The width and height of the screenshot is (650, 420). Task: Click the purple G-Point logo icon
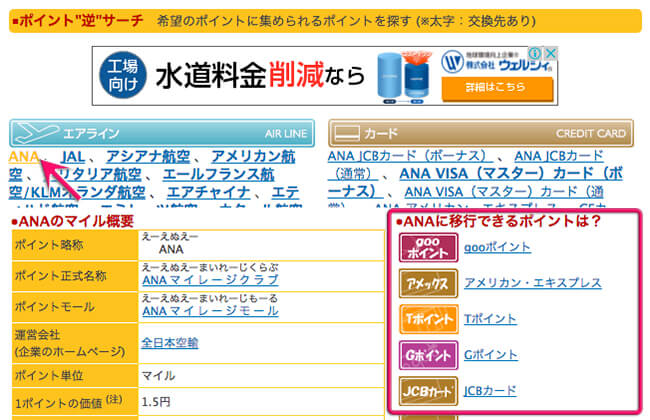pos(428,355)
